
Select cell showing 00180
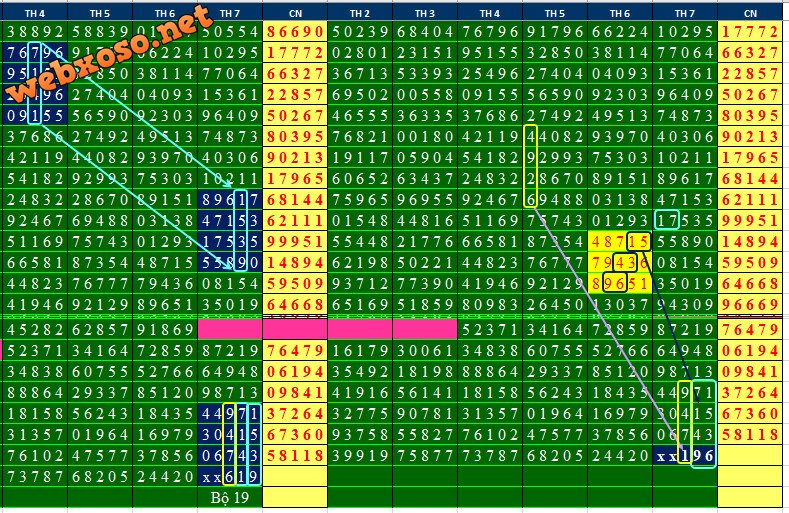click(x=425, y=137)
